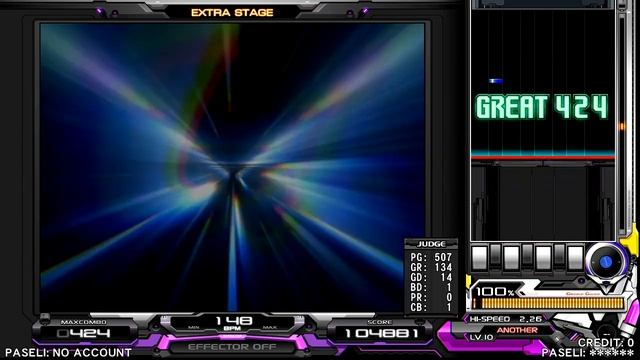Tap key 5, the third white key
640x360 pixels.
point(543,258)
